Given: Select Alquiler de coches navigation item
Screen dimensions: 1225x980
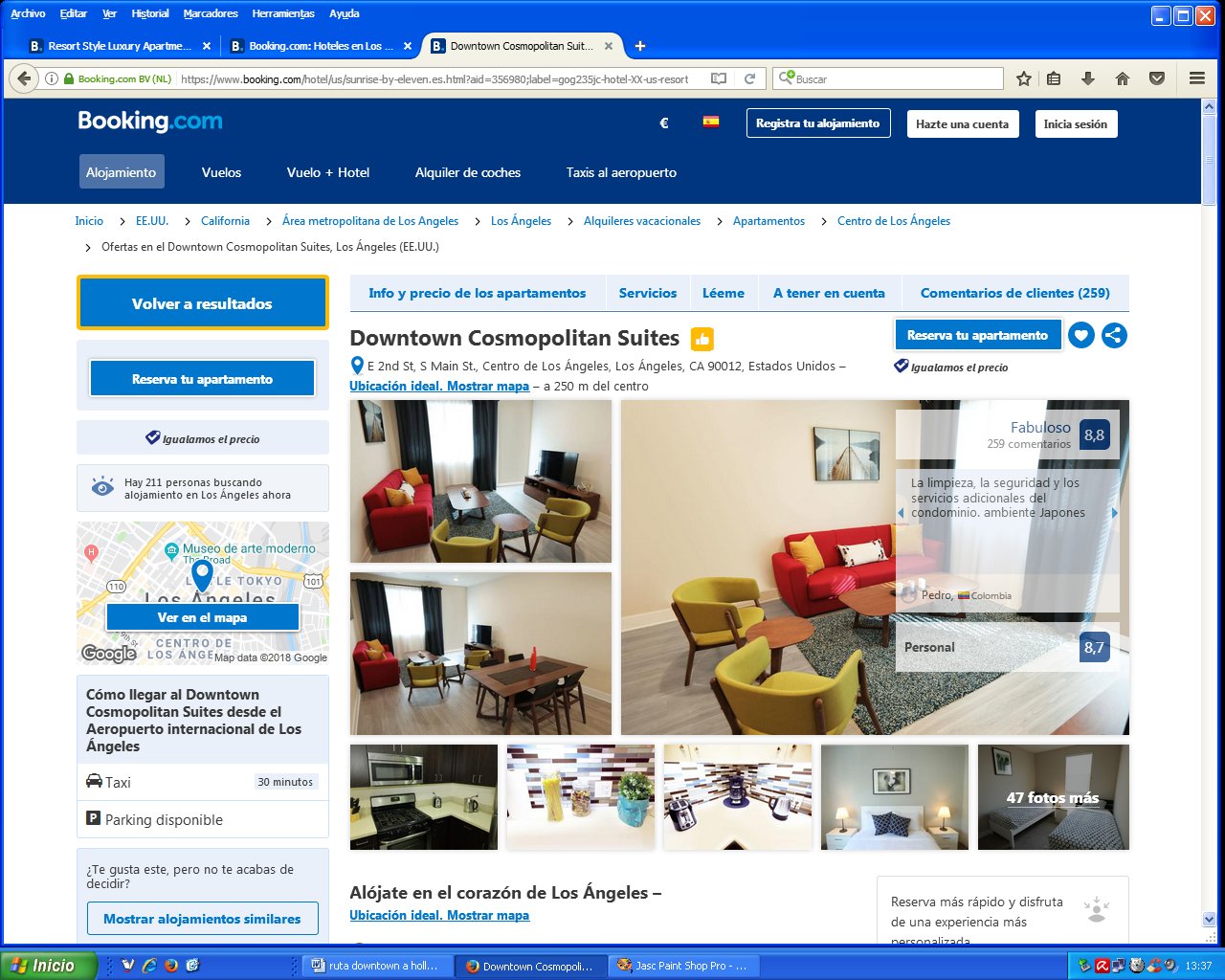Looking at the screenshot, I should pyautogui.click(x=468, y=172).
